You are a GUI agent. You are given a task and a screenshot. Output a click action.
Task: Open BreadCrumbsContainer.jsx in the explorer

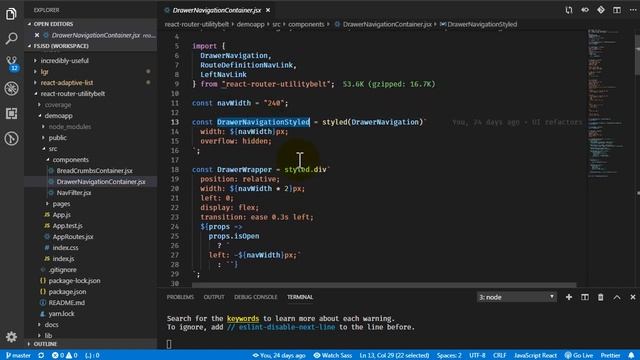coord(94,171)
